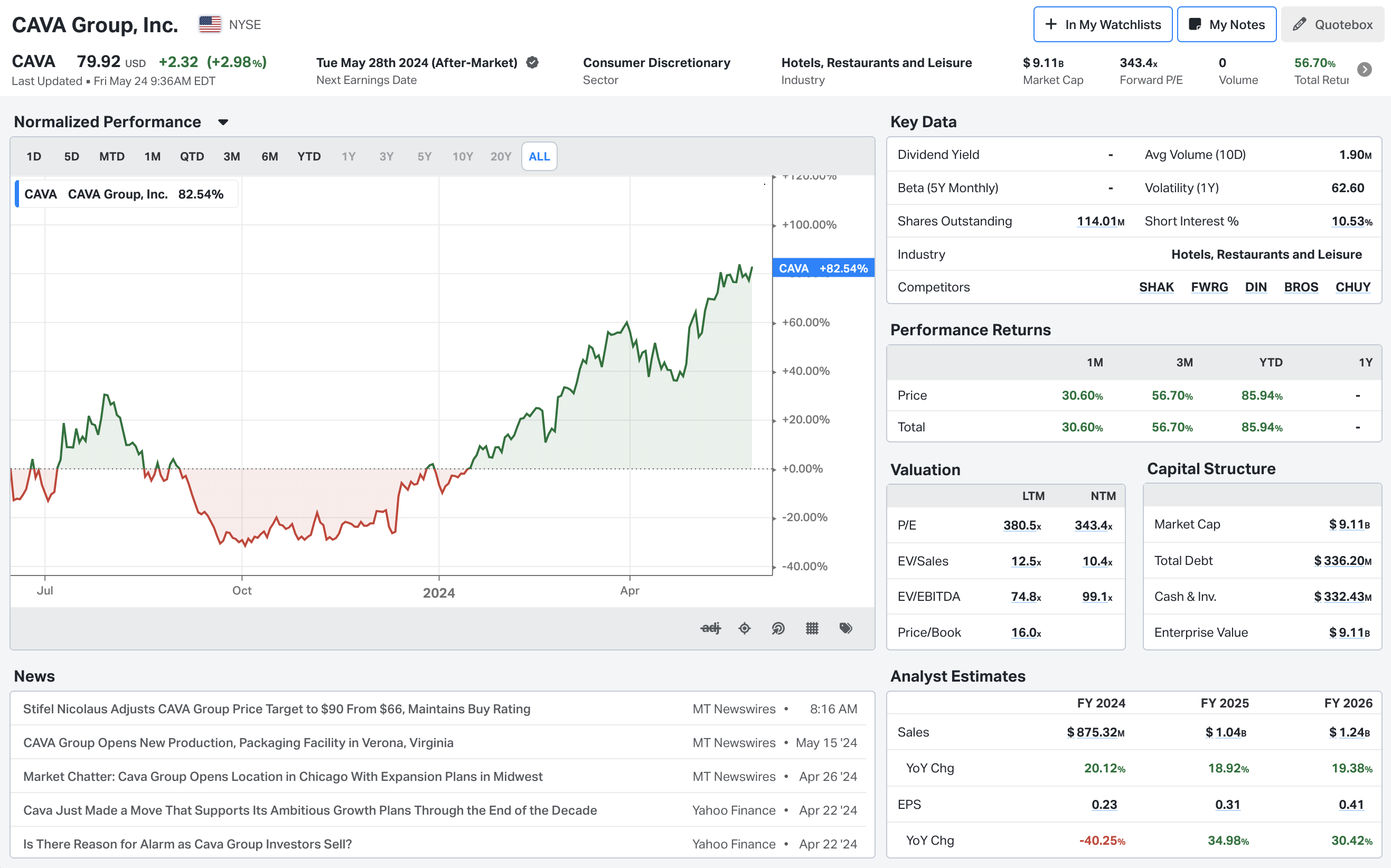Click the pencil Quotebox button
This screenshot has width=1391, height=868.
coord(1332,24)
